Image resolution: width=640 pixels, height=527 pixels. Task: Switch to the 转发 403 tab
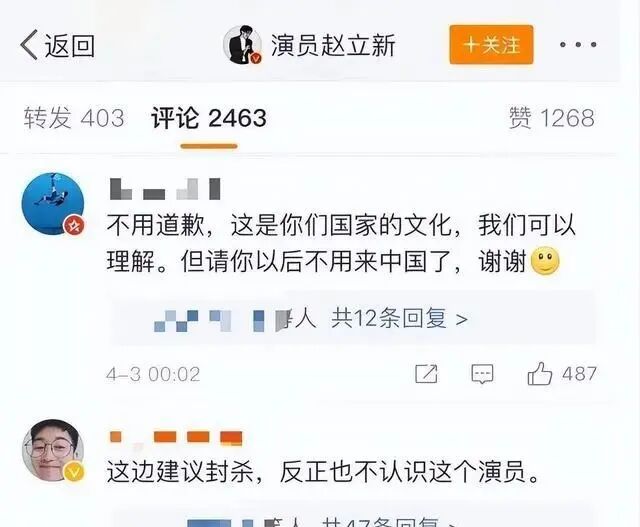(x=74, y=118)
